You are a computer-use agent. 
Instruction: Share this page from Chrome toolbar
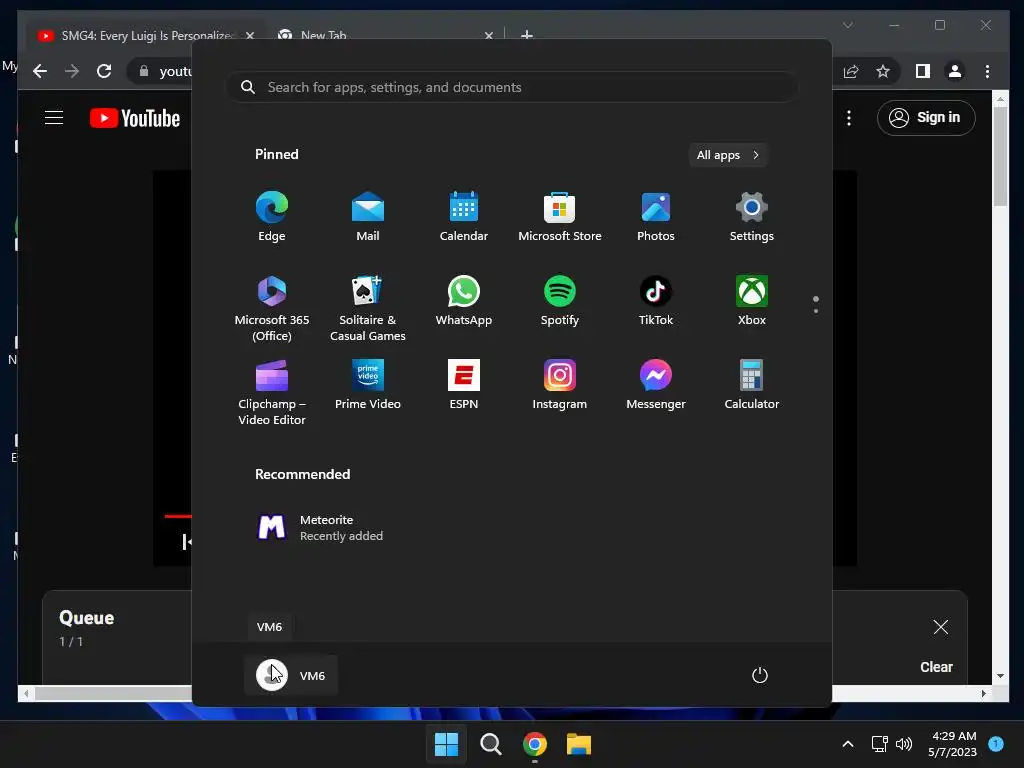851,71
